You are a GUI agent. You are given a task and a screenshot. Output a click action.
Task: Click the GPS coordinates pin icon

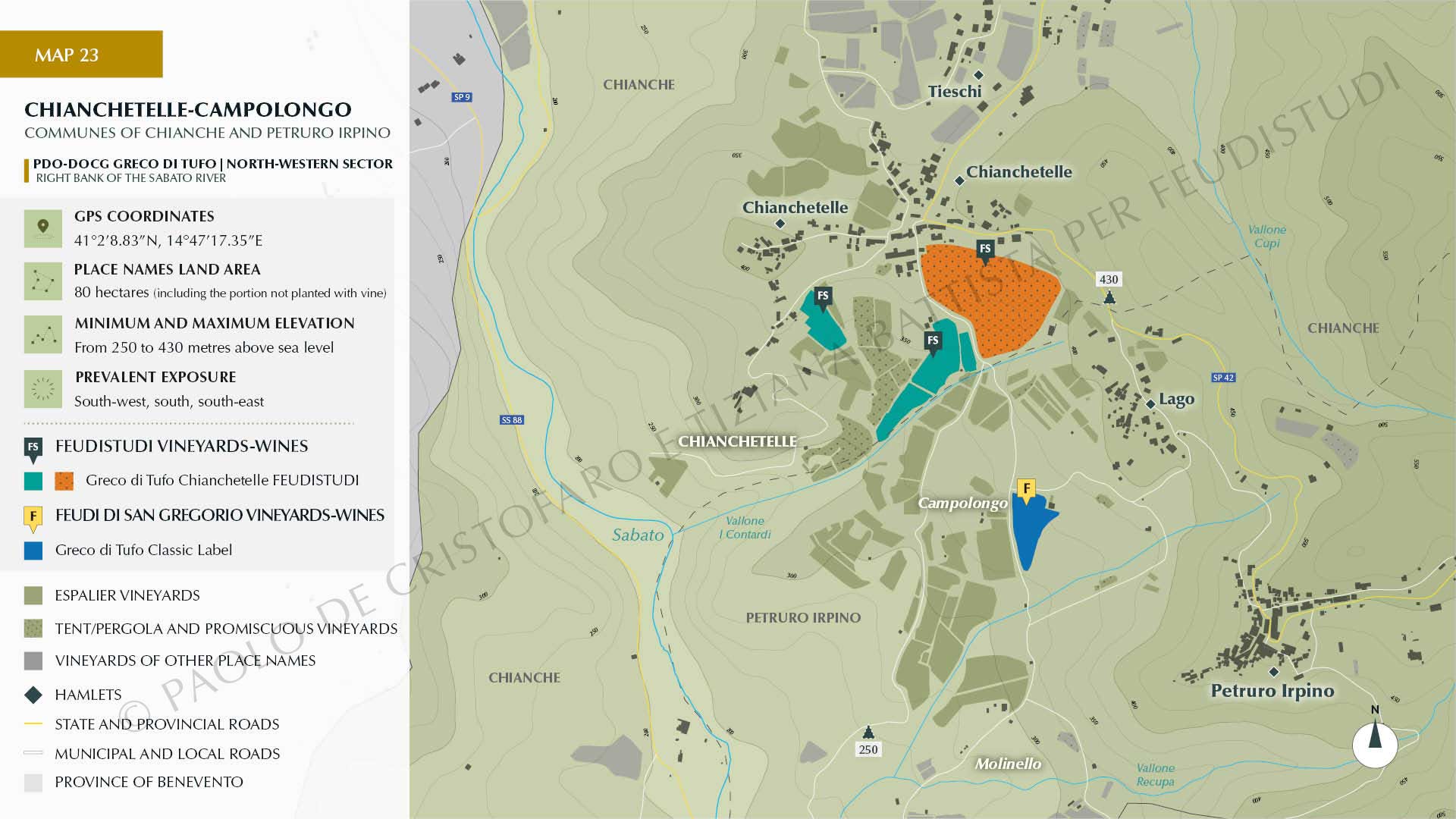42,228
